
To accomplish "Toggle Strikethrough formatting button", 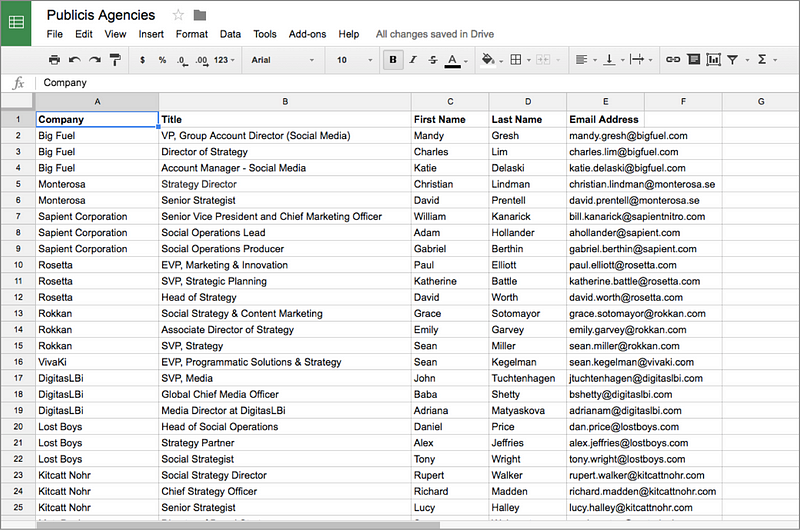I will click(433, 60).
